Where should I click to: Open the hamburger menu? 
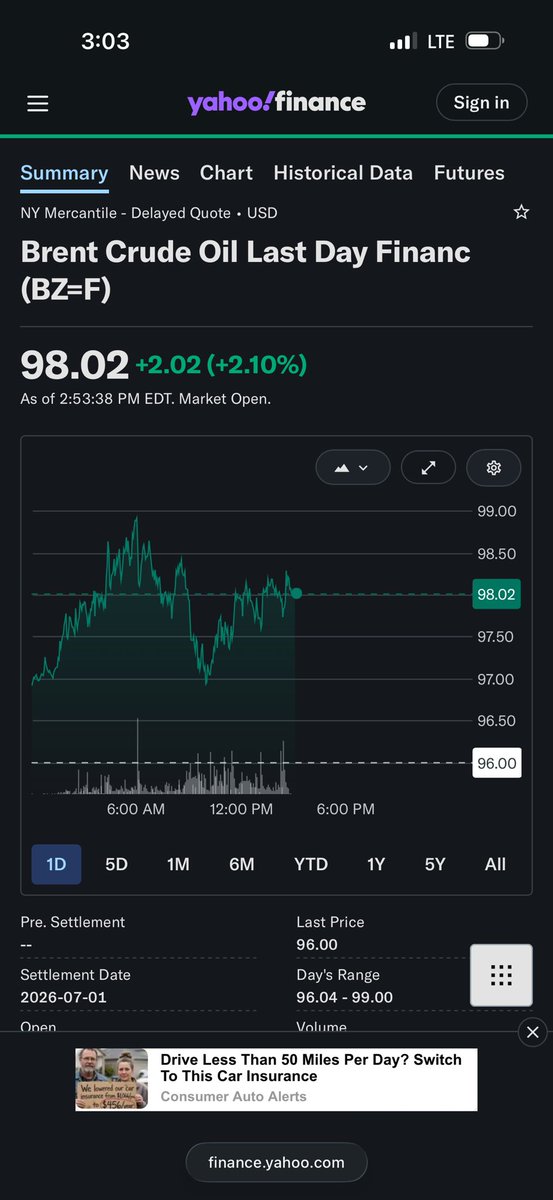[38, 103]
